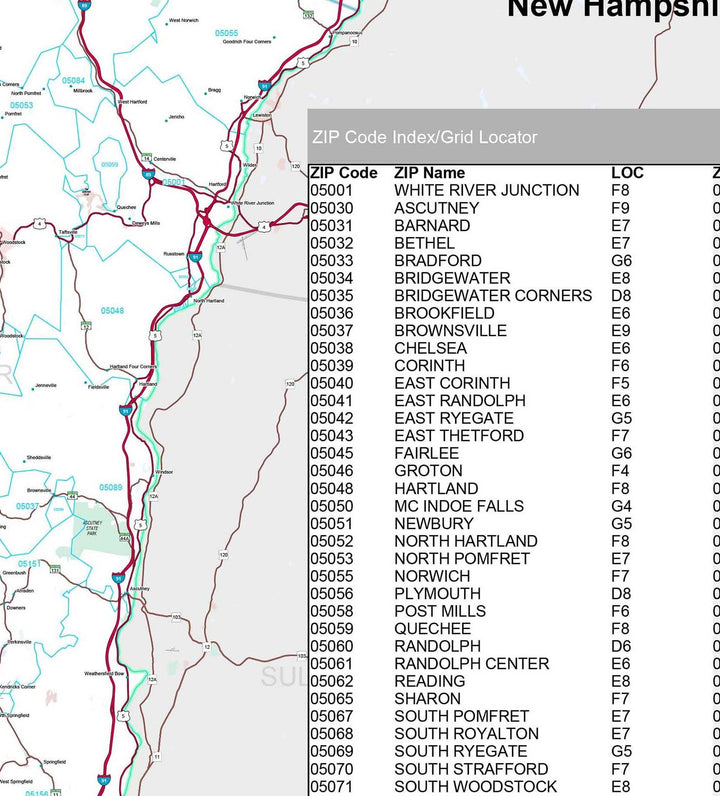This screenshot has width=720, height=796.
Task: Select the US 4 shield near Taftsville
Action: pyautogui.click(x=40, y=222)
